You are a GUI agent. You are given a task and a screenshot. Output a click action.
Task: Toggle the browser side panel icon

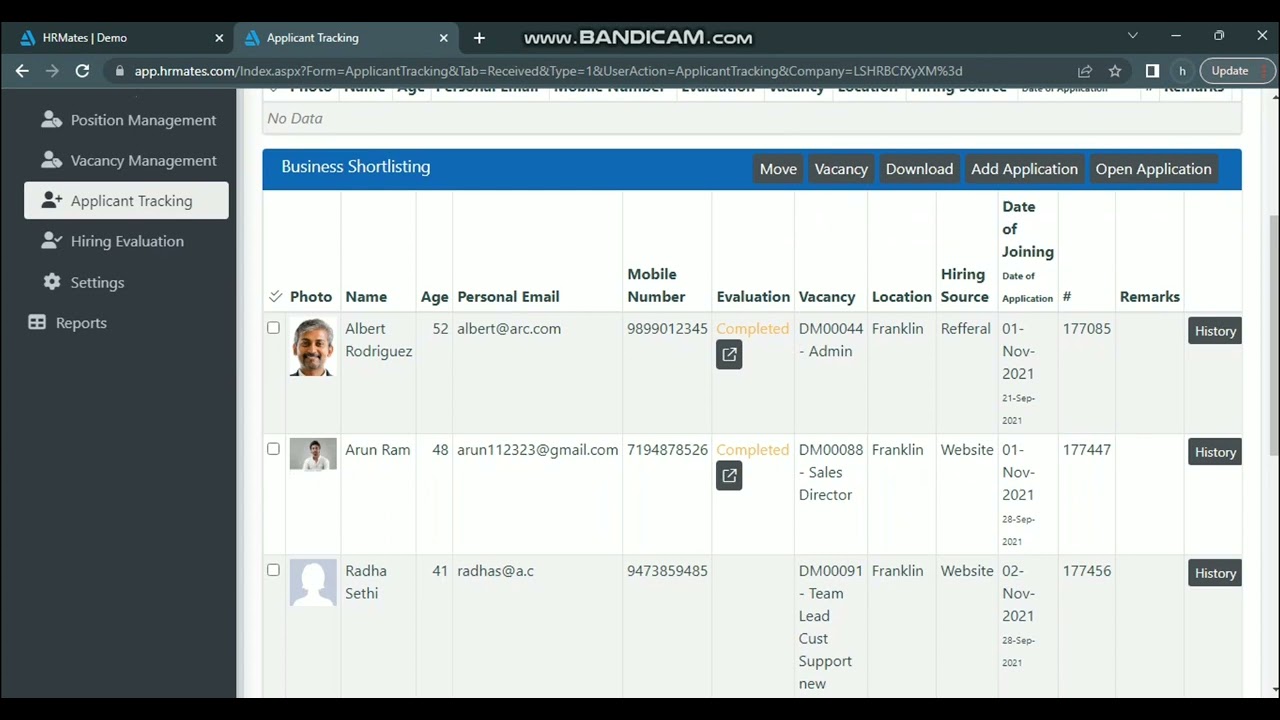(1152, 71)
